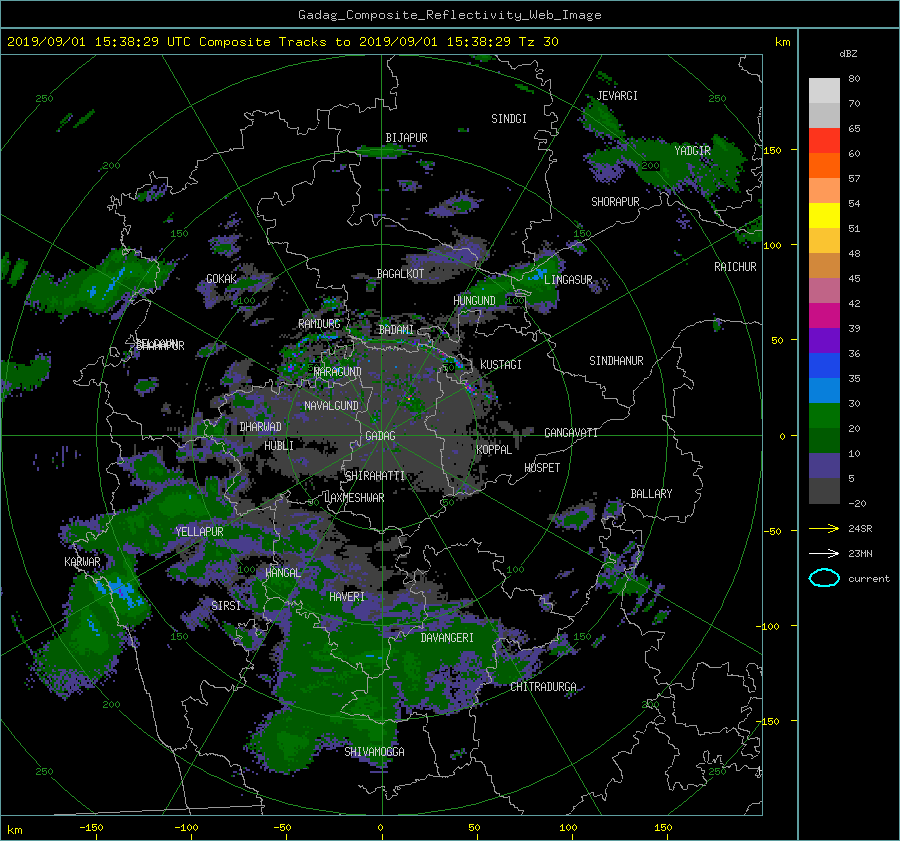The image size is (900, 841).
Task: Click the 80 value on dBZ scale
Action: point(854,79)
